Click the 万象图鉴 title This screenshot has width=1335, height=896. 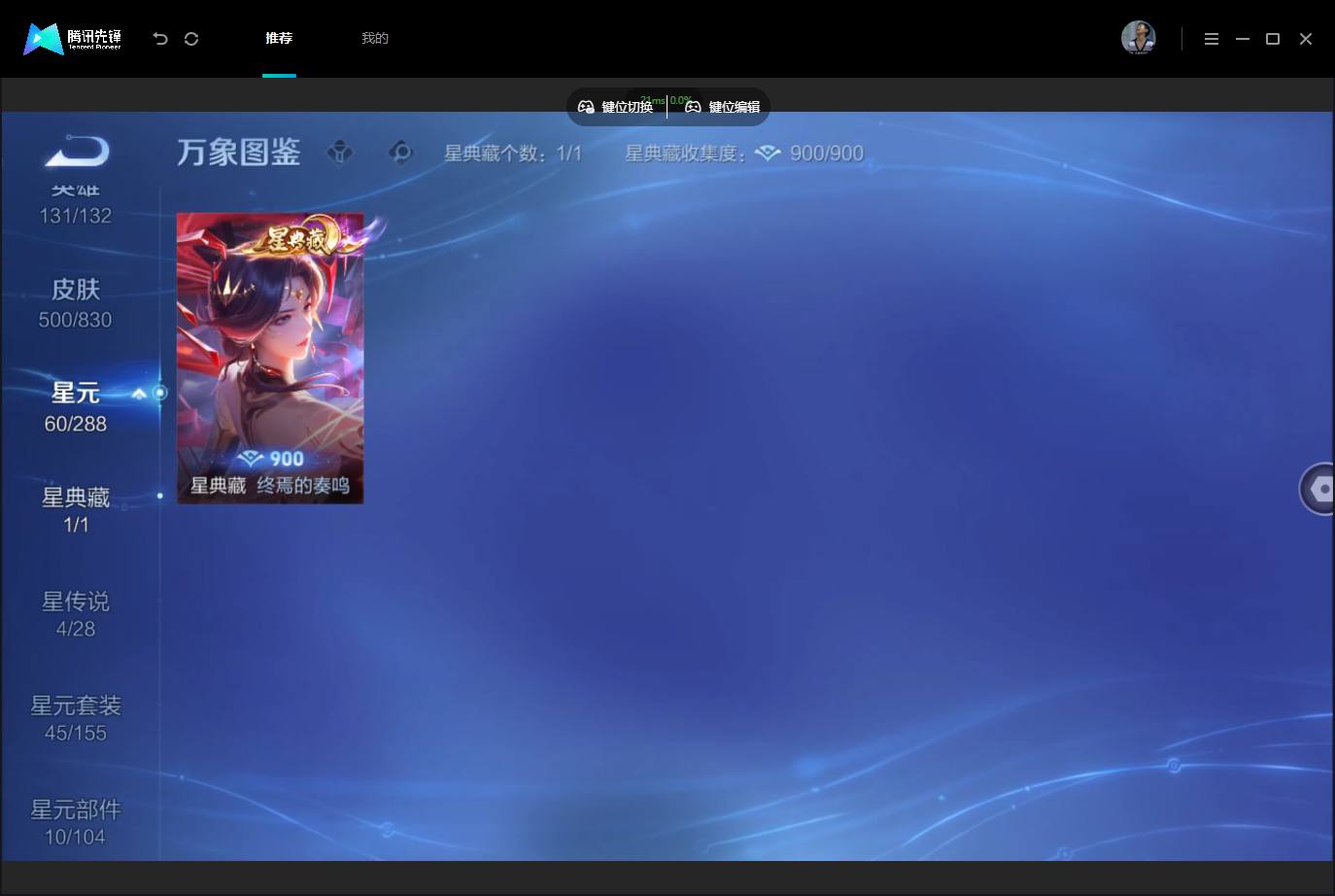[x=239, y=153]
